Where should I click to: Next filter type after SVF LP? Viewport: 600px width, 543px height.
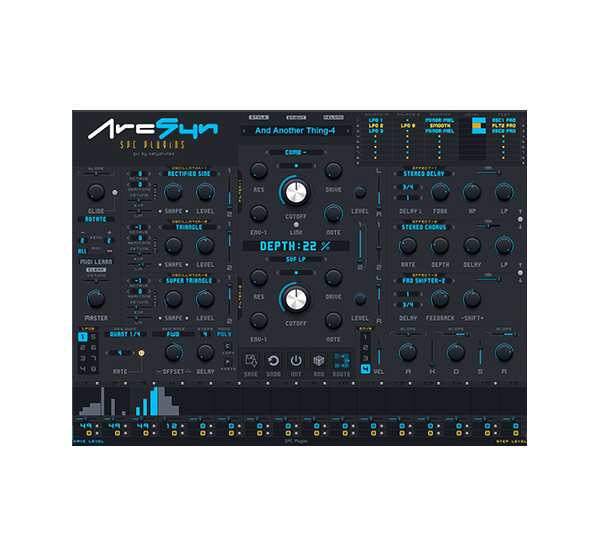tap(326, 259)
